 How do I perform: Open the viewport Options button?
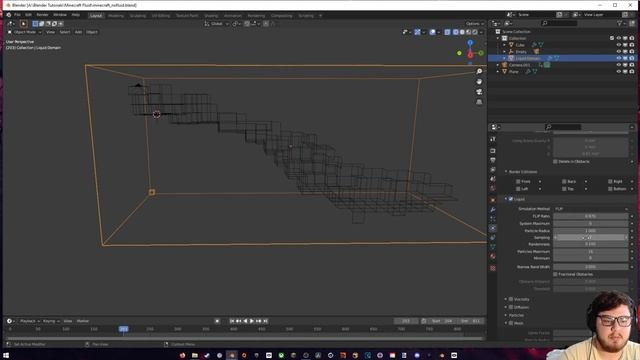474,24
